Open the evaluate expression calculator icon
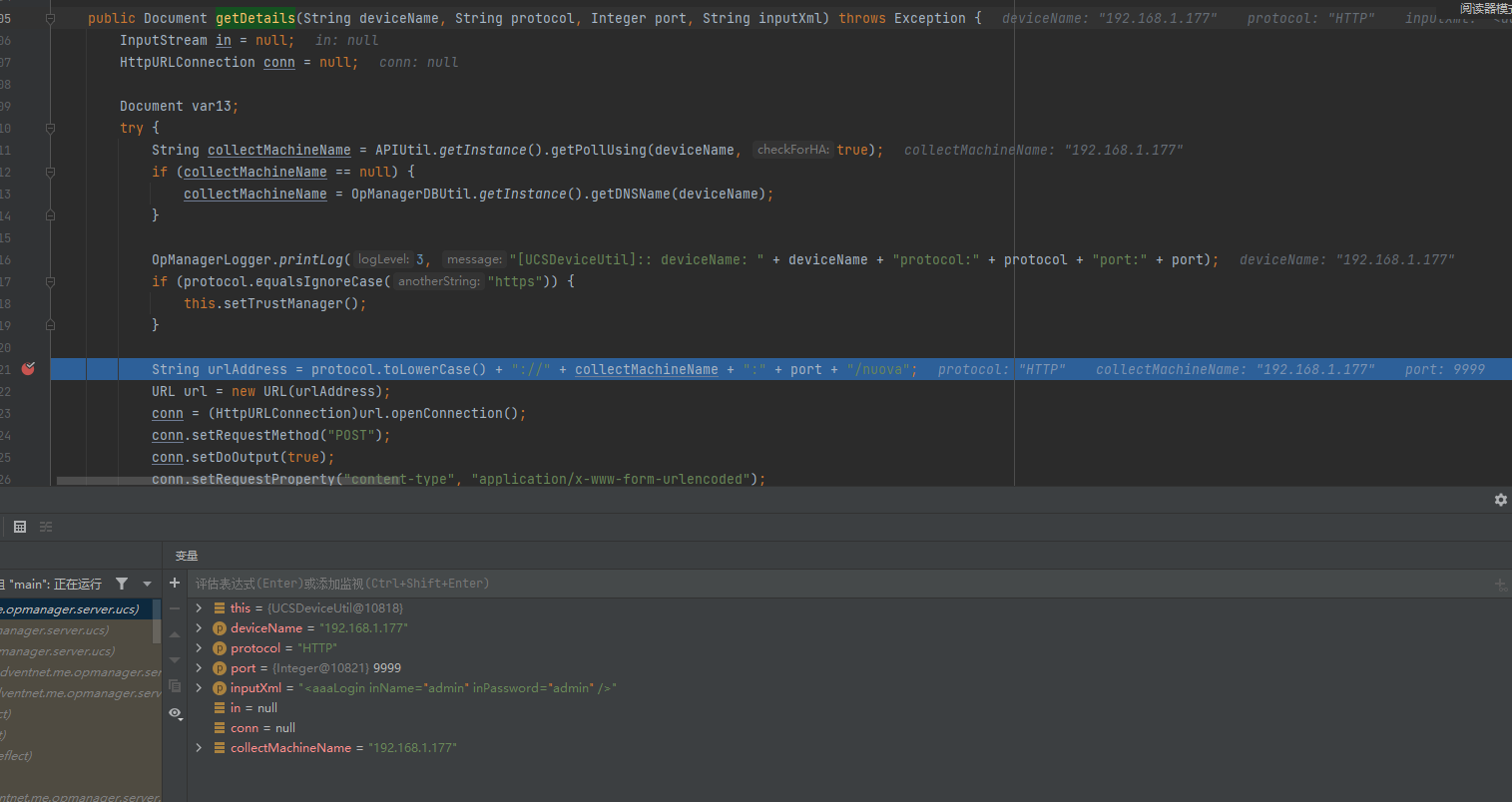Image resolution: width=1512 pixels, height=802 pixels. tap(20, 527)
